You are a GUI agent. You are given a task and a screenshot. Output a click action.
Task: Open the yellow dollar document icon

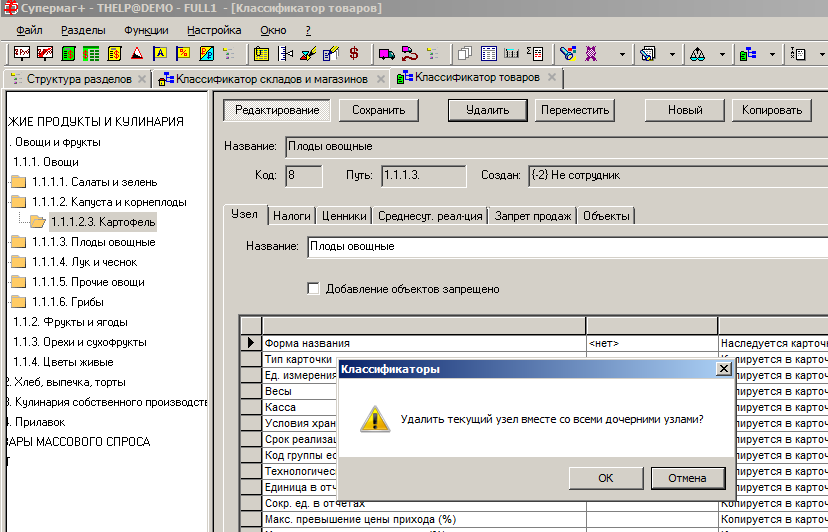(x=114, y=53)
